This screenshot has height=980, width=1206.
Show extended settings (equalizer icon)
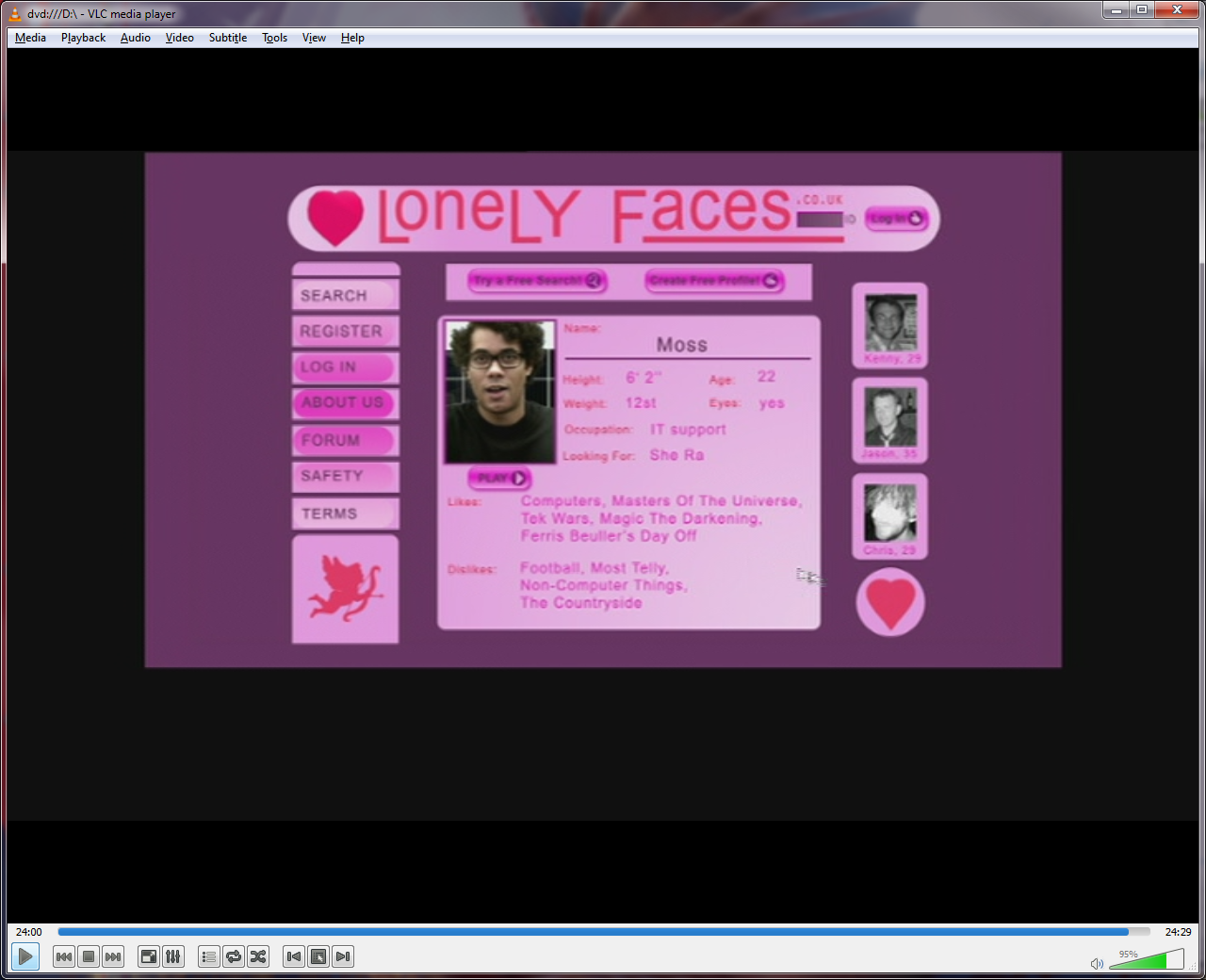point(173,957)
